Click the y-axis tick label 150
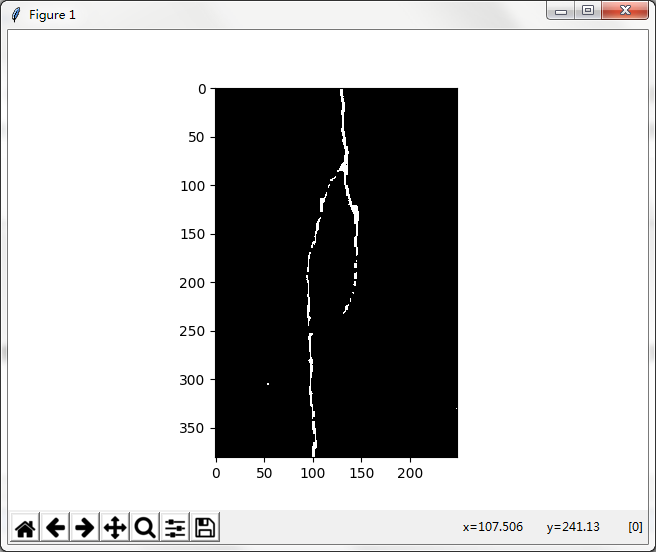 192,234
